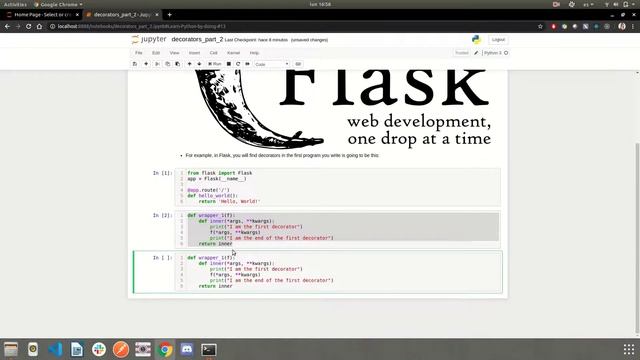Image resolution: width=640 pixels, height=360 pixels.
Task: Close the decorators_part_2 browser tab
Action: point(157,15)
